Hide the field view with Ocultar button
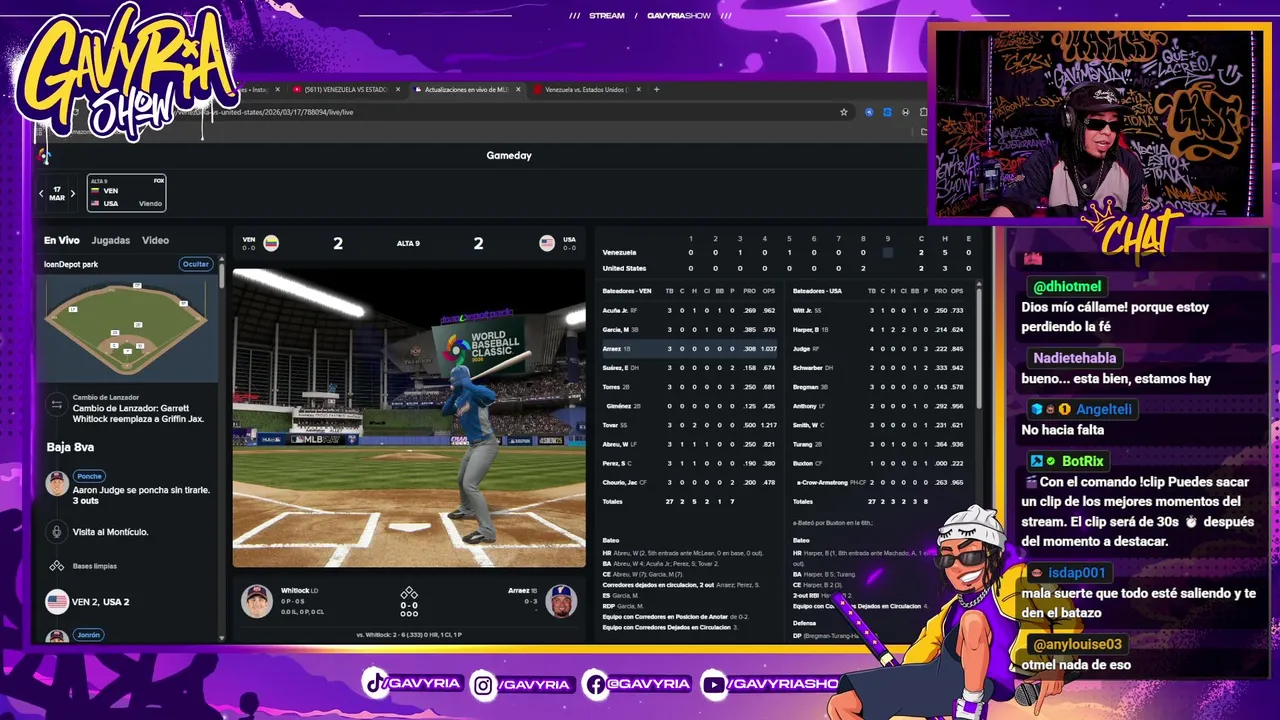The image size is (1280, 720). [196, 264]
